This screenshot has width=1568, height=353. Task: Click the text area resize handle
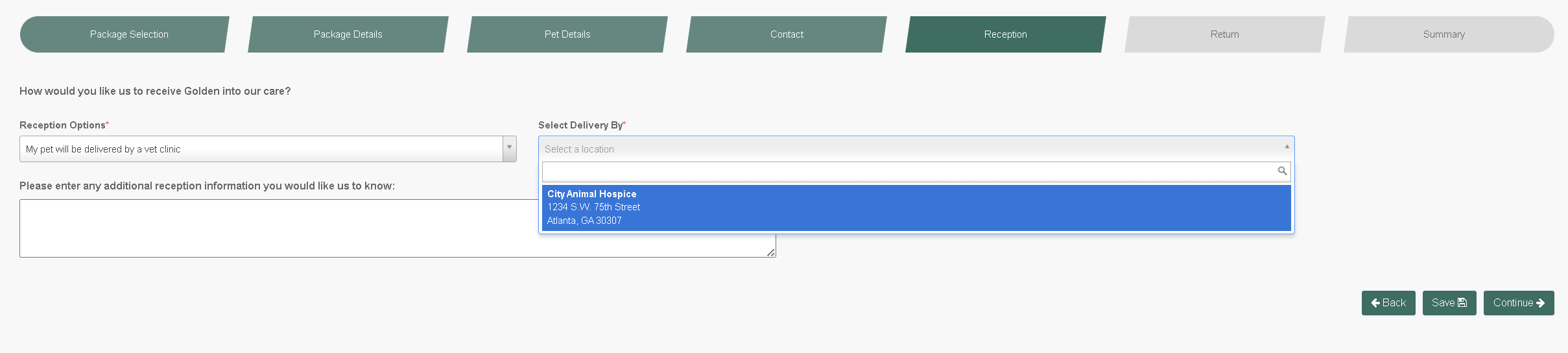(771, 252)
